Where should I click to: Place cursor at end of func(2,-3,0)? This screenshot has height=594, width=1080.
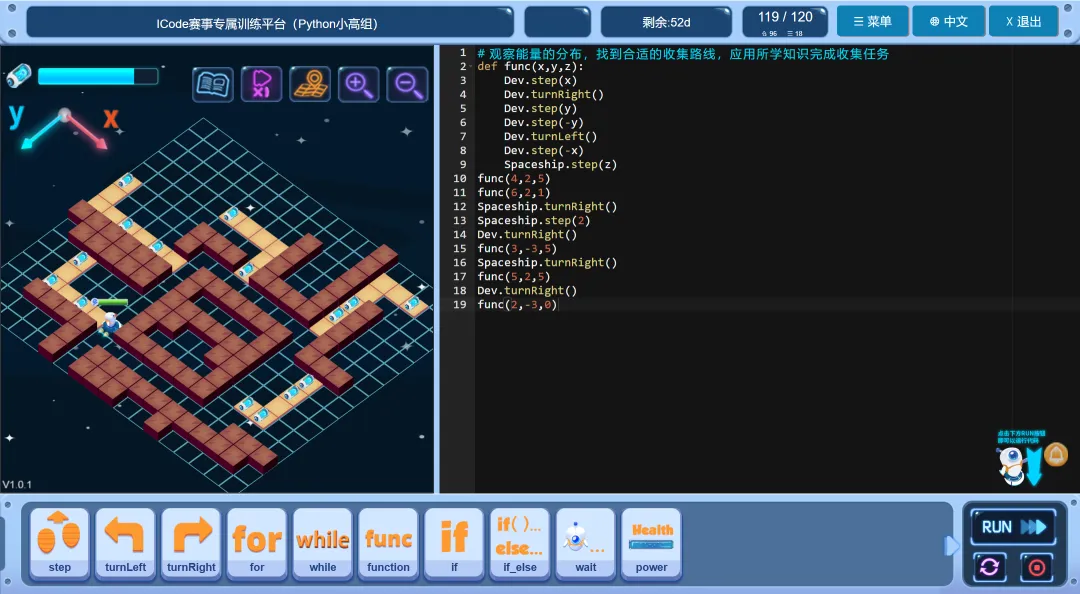coord(557,305)
